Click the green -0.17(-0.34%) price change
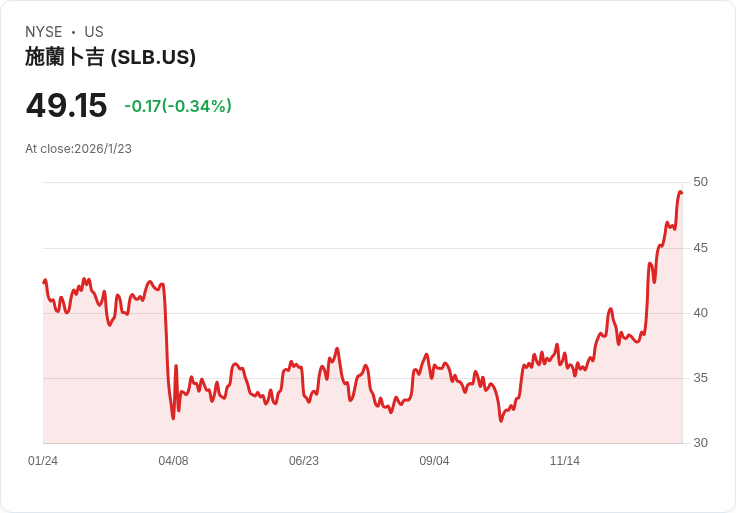The height and width of the screenshot is (513, 736). point(178,106)
